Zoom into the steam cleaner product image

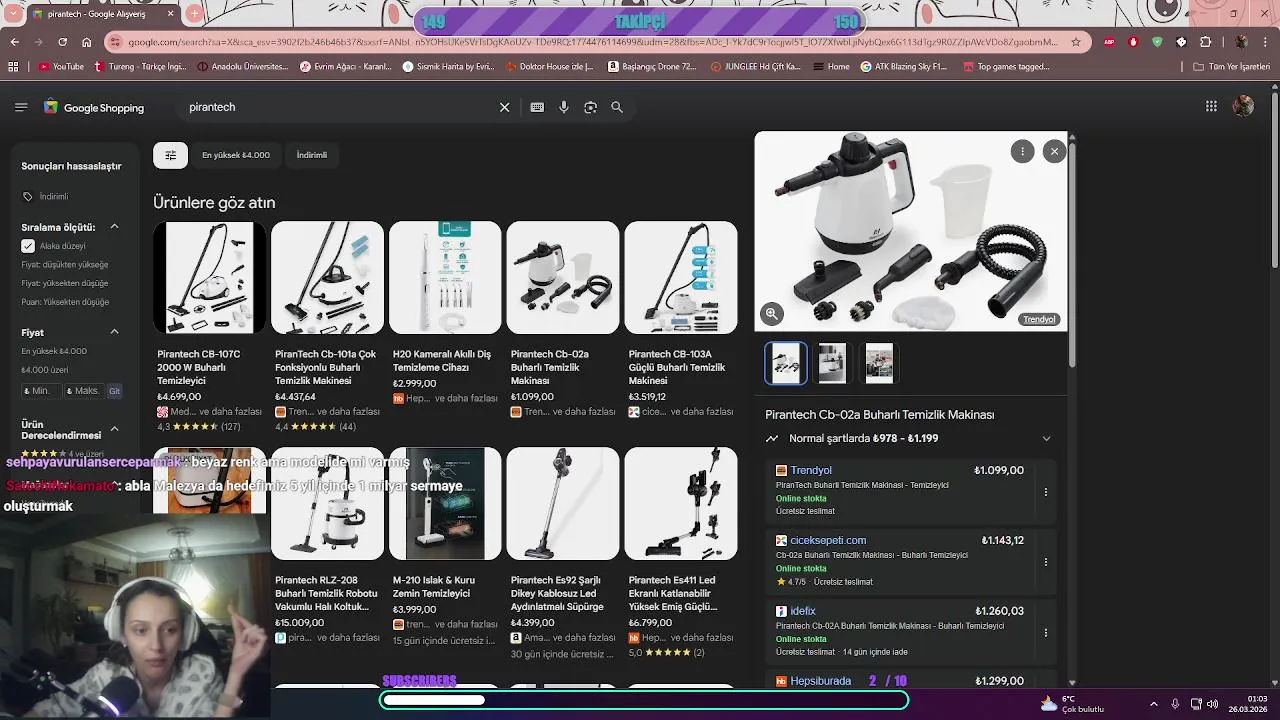[x=772, y=314]
